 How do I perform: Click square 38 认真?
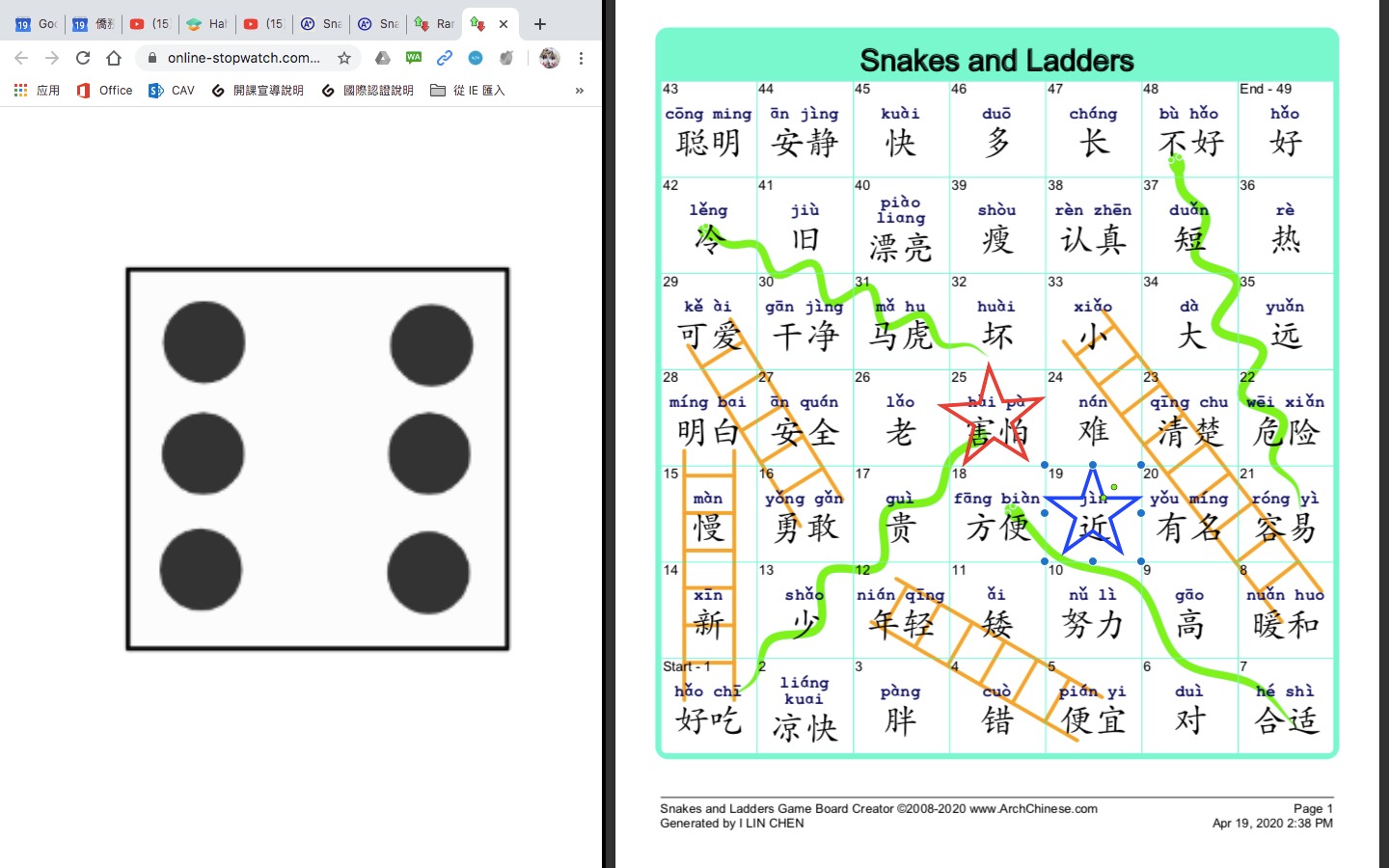[1094, 226]
